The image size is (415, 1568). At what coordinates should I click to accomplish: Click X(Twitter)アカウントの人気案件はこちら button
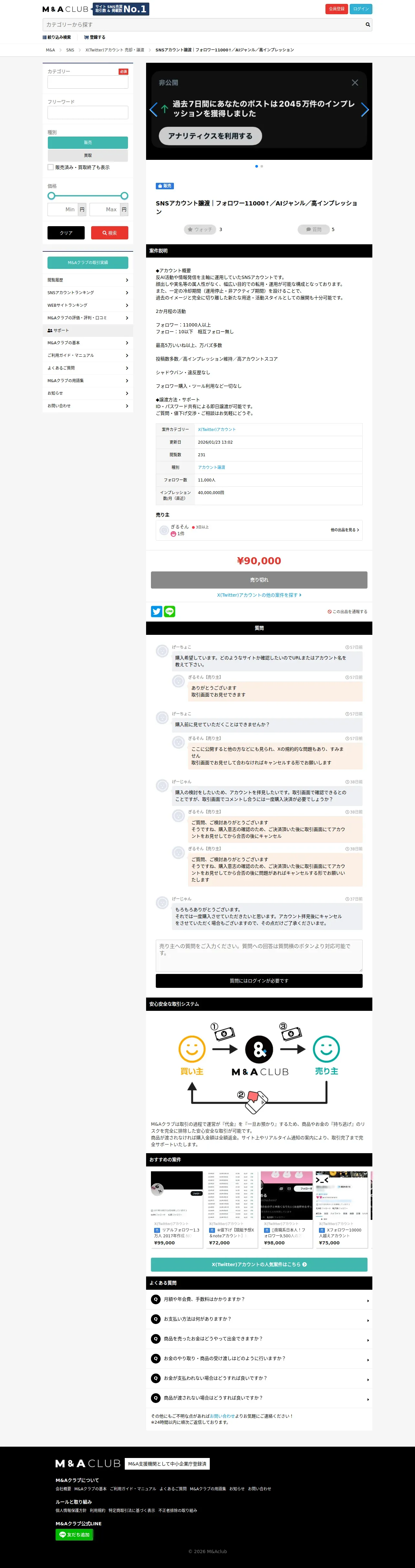tap(259, 1264)
